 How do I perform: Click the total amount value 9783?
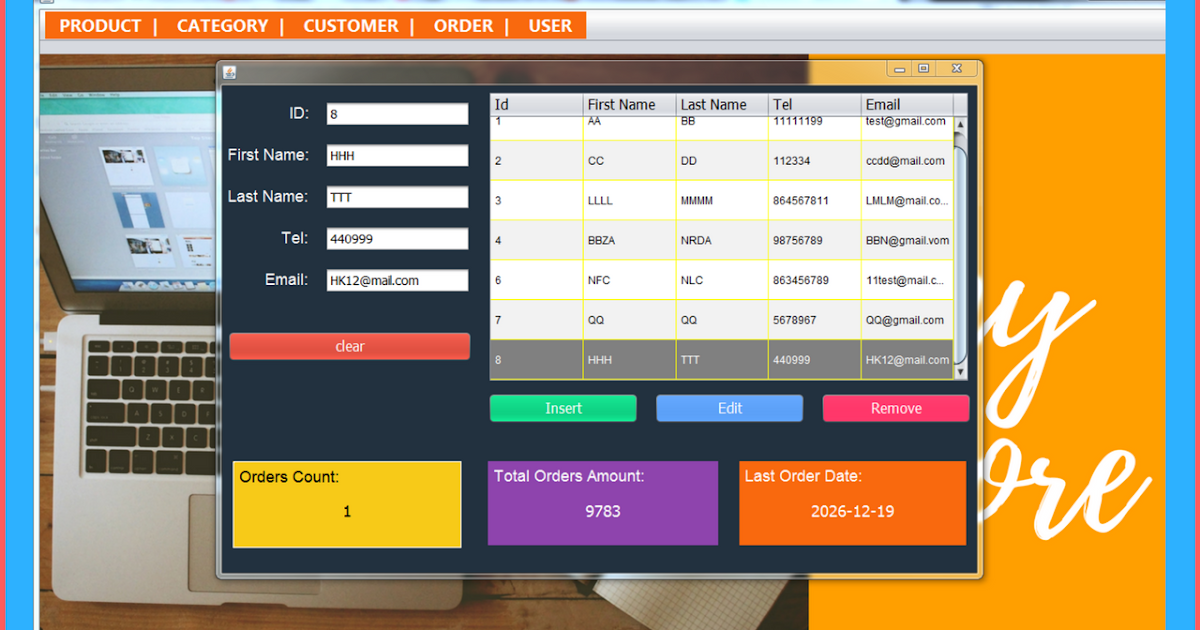pos(603,511)
